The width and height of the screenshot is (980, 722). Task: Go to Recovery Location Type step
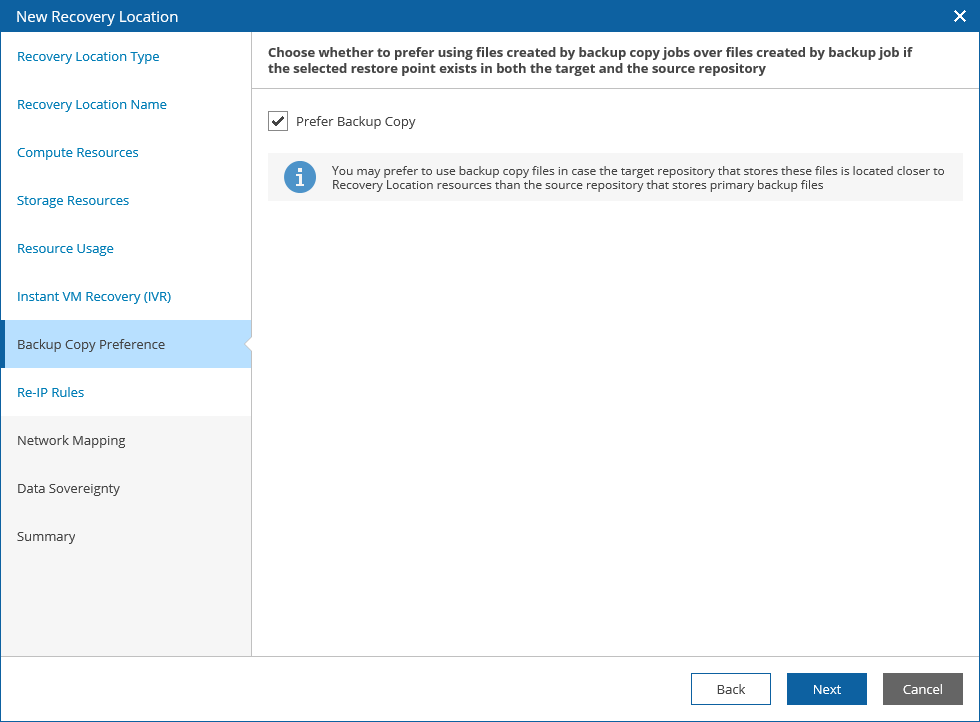point(88,57)
